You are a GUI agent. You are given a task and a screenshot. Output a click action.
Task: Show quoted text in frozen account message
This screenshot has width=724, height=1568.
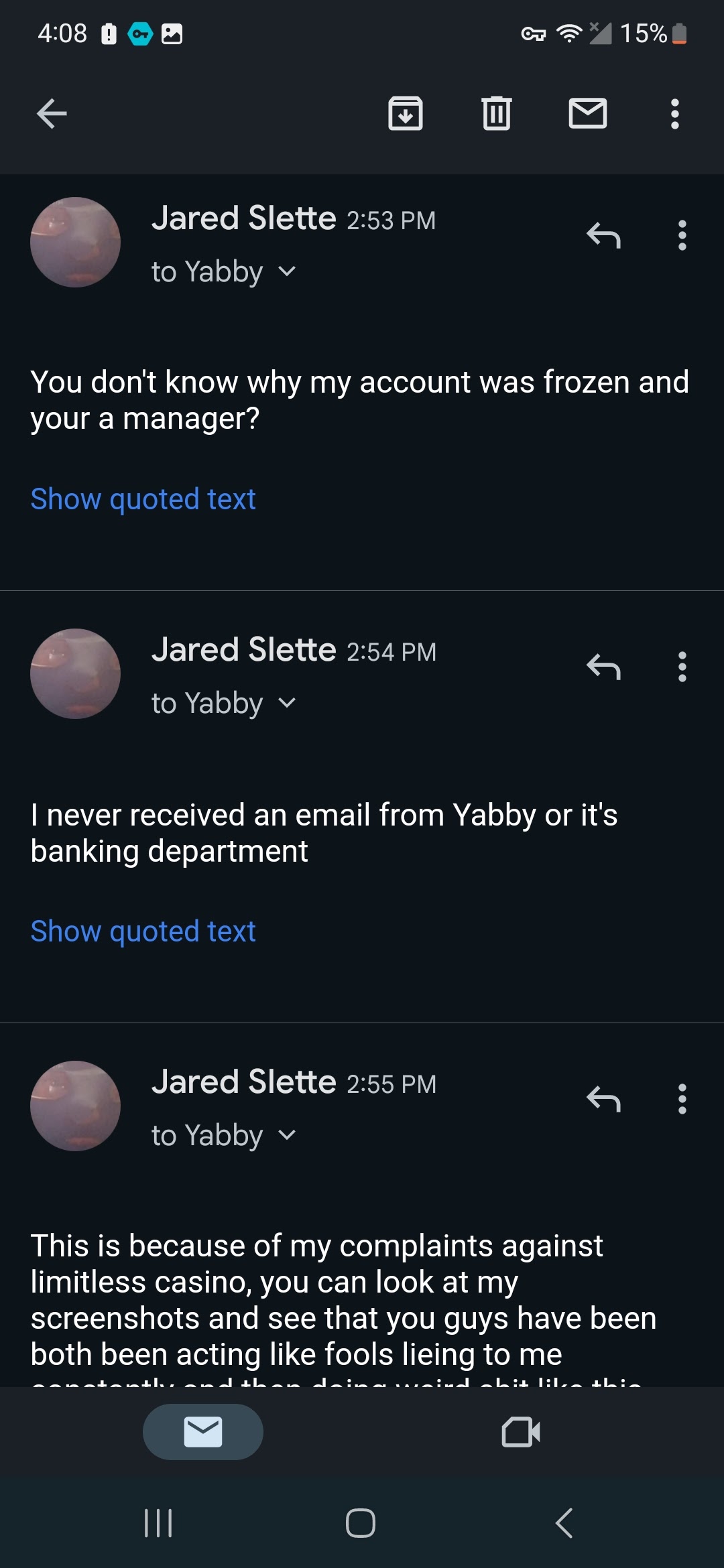[x=143, y=499]
